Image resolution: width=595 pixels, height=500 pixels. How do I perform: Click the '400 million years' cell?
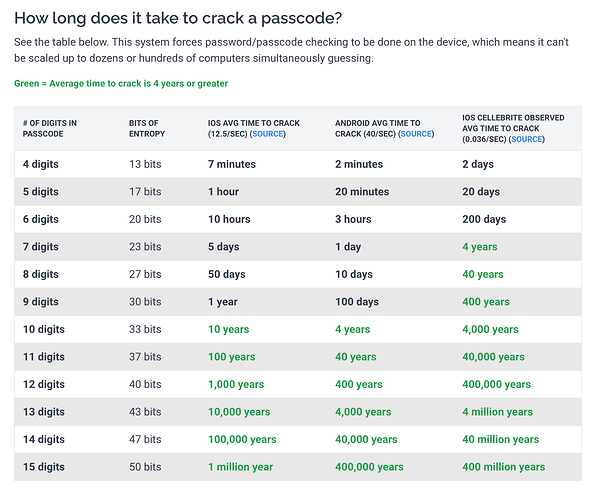point(504,467)
